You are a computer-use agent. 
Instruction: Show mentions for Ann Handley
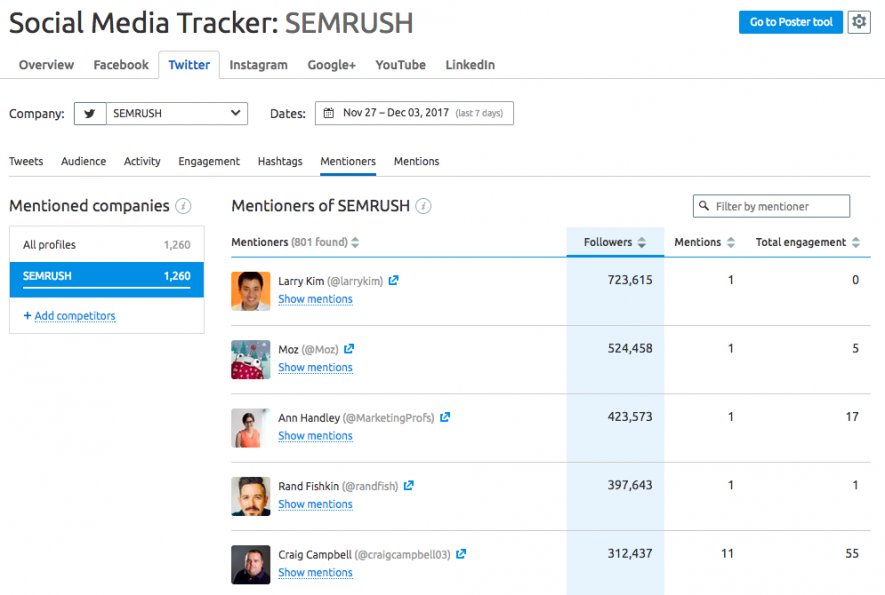(x=315, y=435)
